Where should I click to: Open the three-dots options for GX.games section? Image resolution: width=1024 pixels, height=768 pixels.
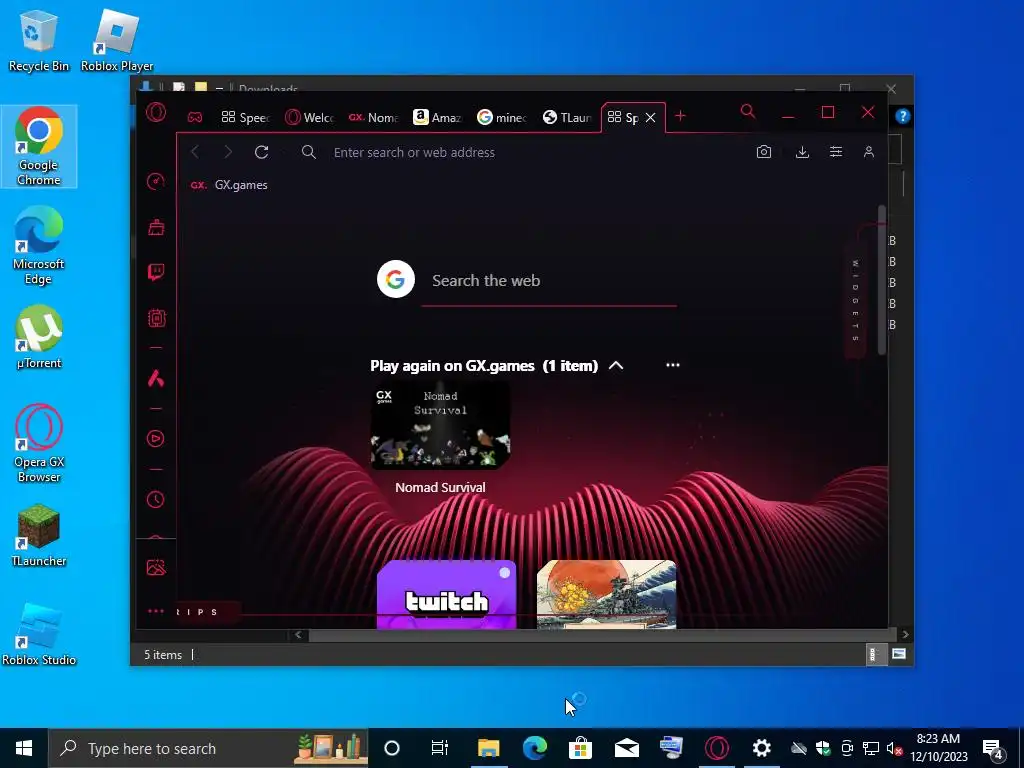[x=673, y=365]
